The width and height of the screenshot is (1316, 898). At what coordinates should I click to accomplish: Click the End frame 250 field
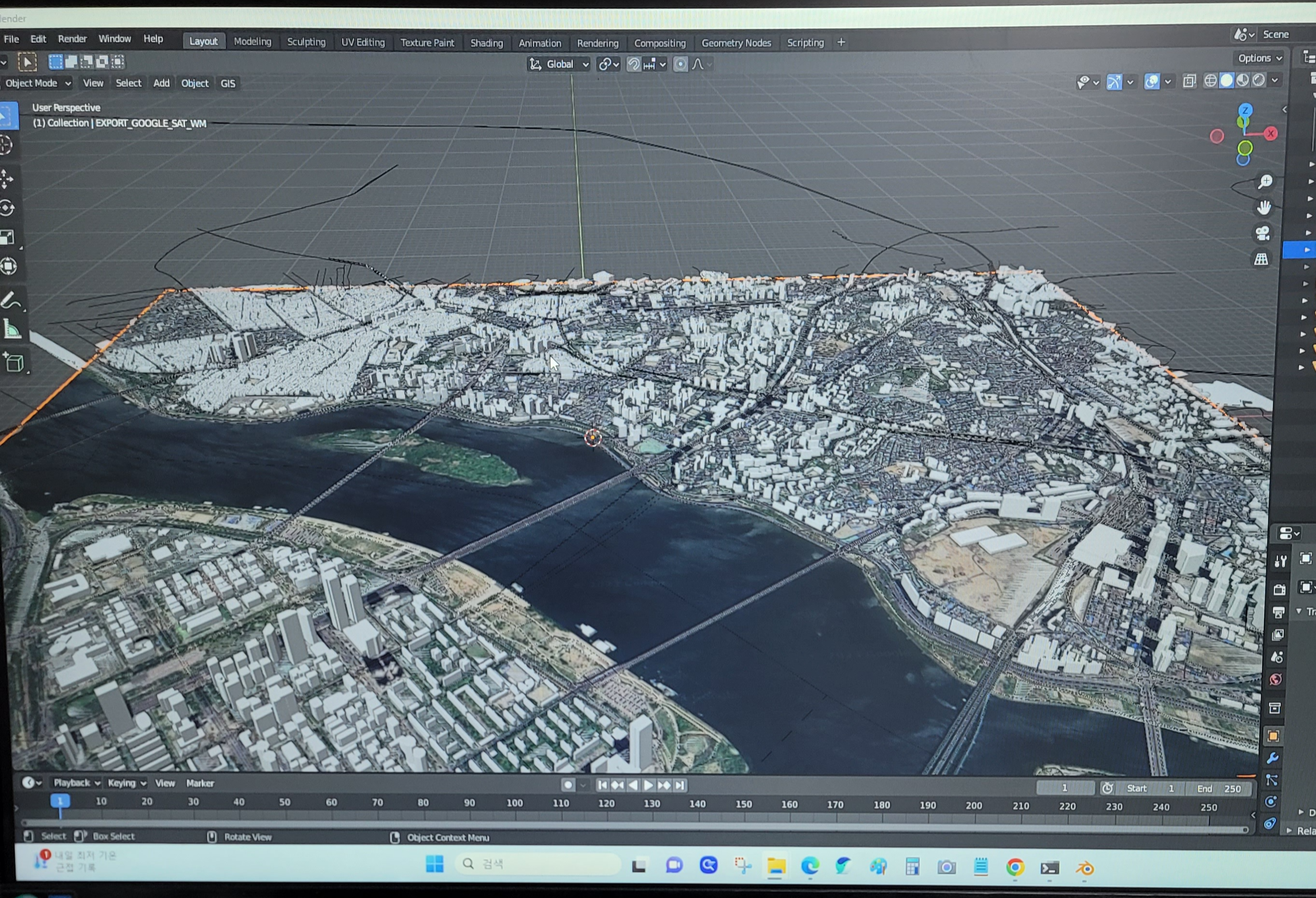1220,789
